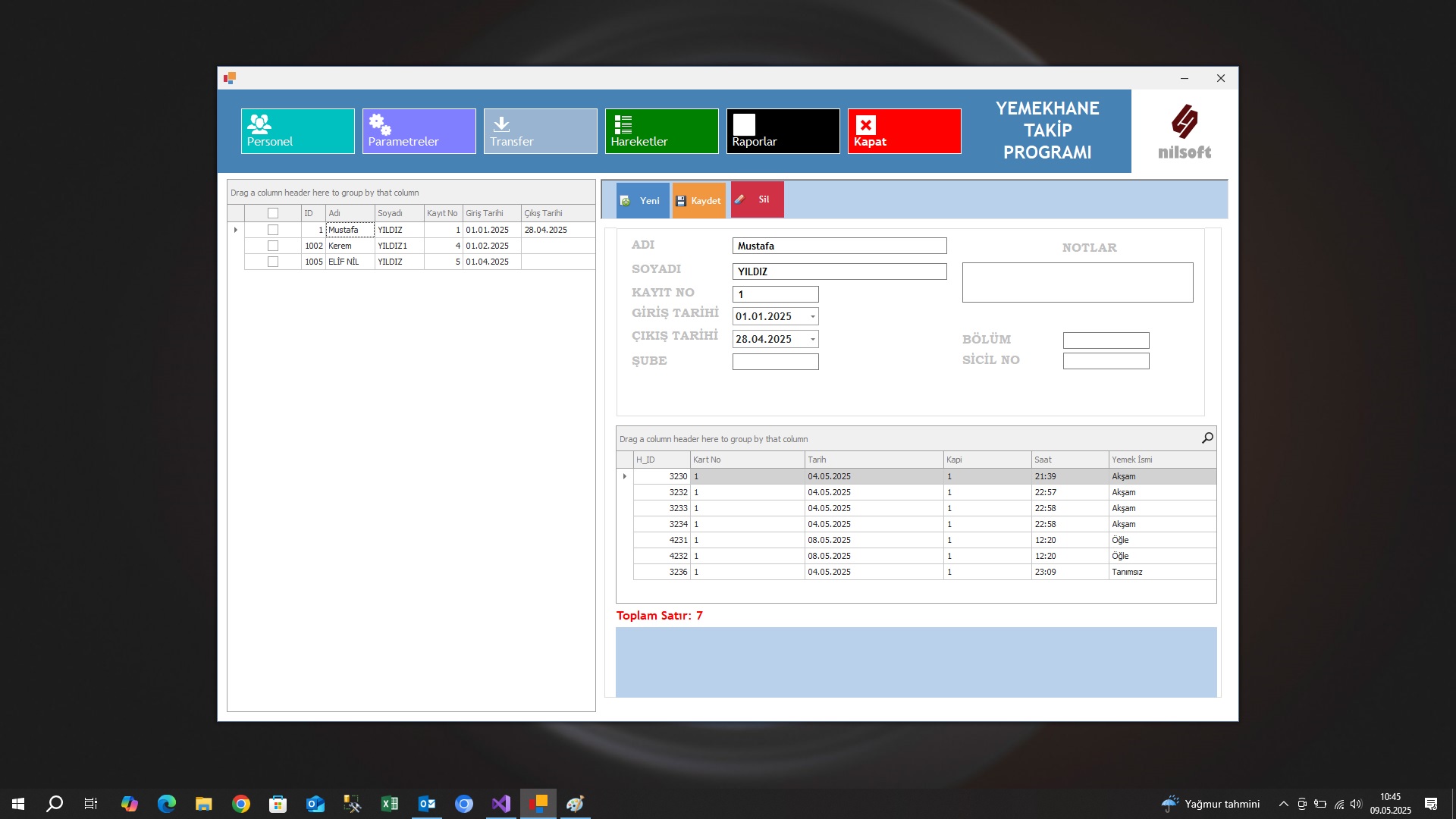Open the Çıkış Tarihi date dropdown
The height and width of the screenshot is (819, 1456).
point(812,340)
